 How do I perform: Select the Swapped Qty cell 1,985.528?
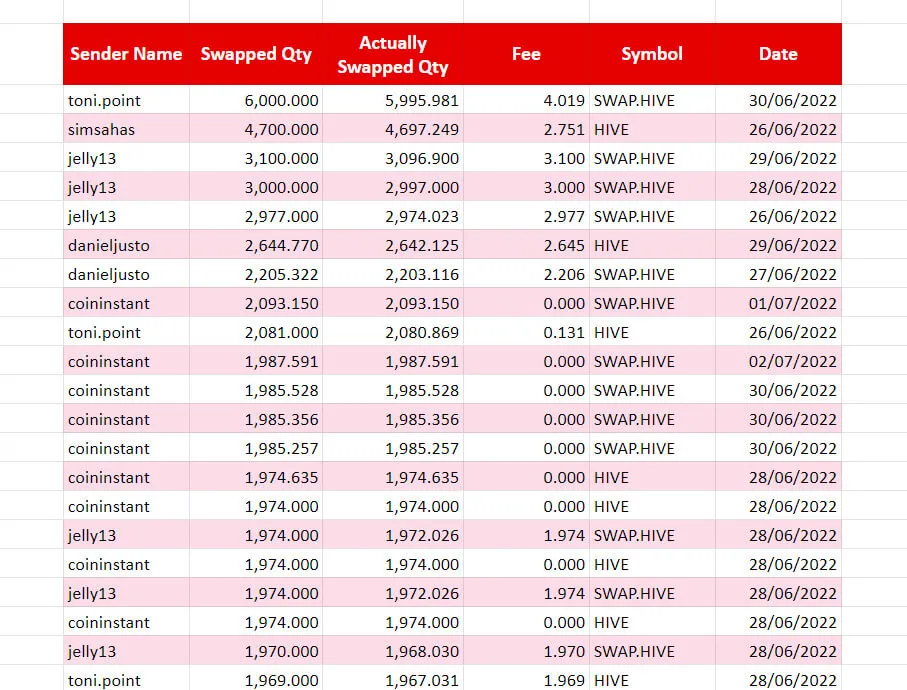pos(256,389)
